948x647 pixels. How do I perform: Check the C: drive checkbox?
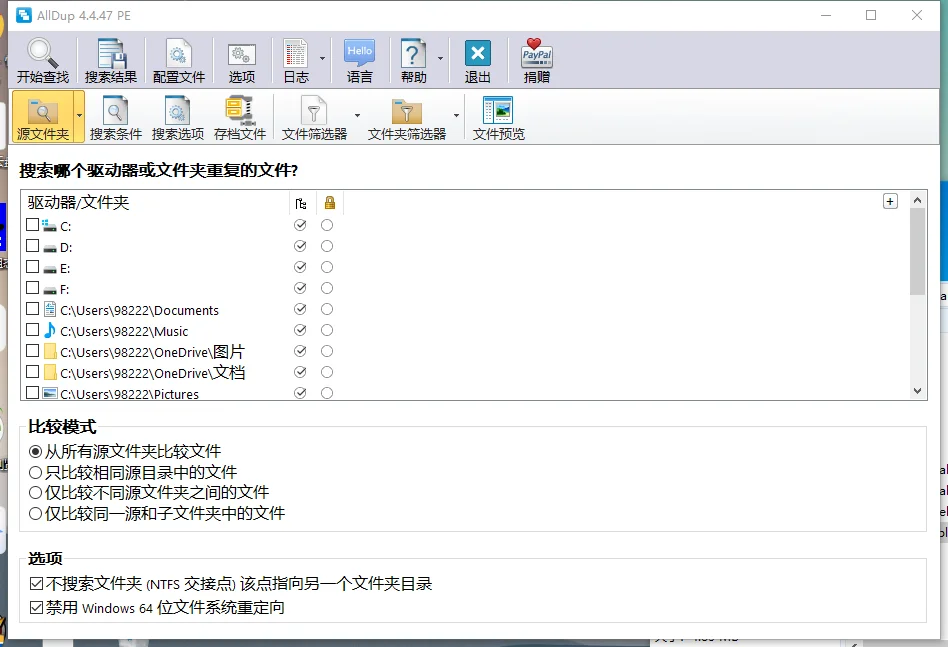pos(32,225)
